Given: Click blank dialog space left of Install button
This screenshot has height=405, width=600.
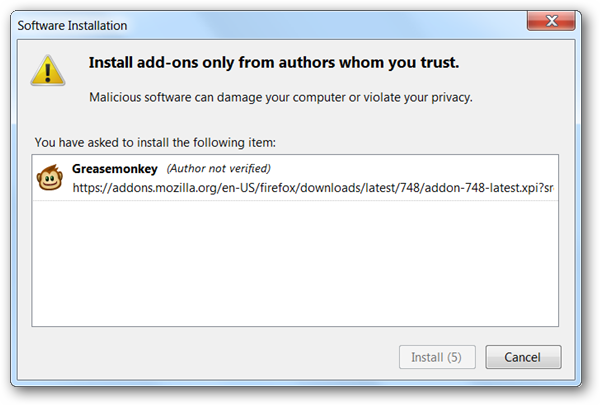Looking at the screenshot, I should point(200,357).
